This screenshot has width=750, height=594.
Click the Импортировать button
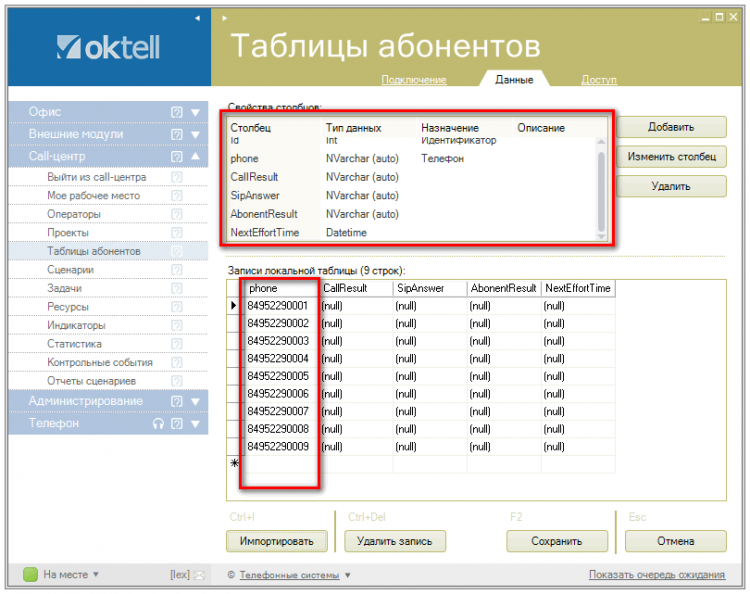pyautogui.click(x=276, y=541)
